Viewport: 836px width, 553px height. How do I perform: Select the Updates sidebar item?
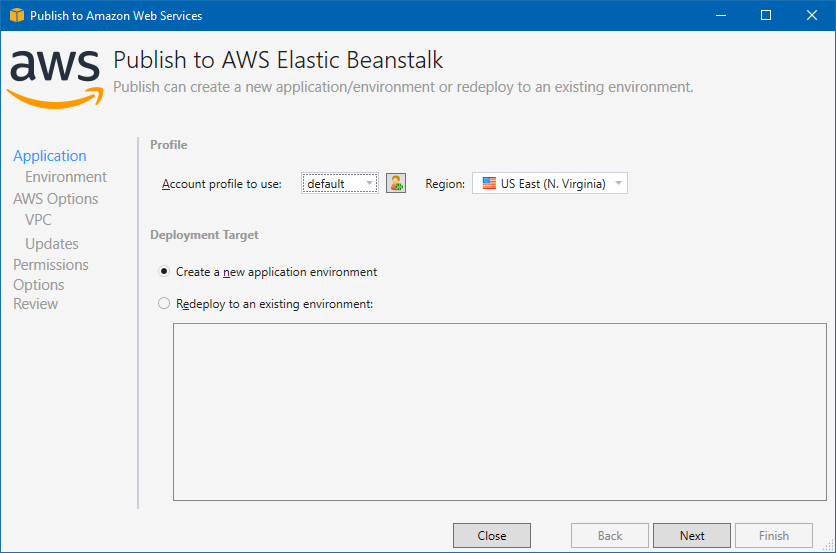[52, 244]
